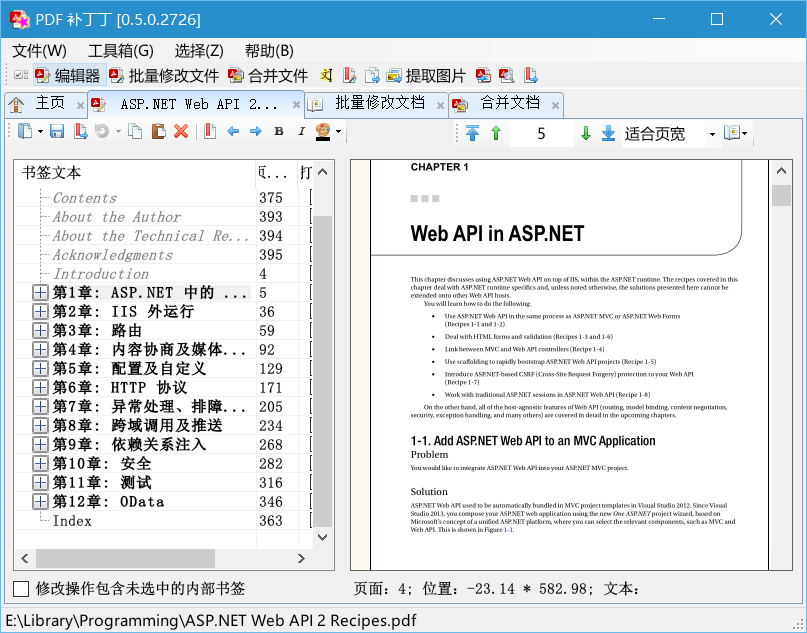Click the 提取图片 extract images button
Viewport: 807px width, 633px height.
(426, 76)
